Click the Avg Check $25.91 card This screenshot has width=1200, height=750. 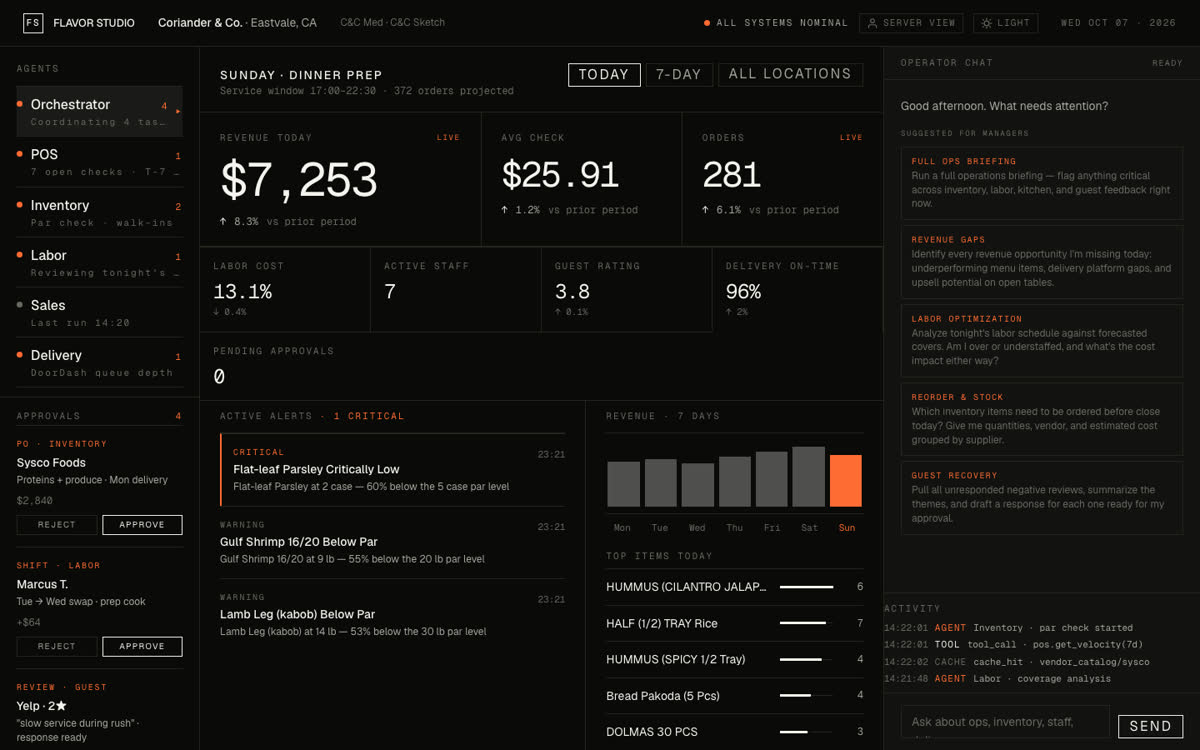coord(582,179)
